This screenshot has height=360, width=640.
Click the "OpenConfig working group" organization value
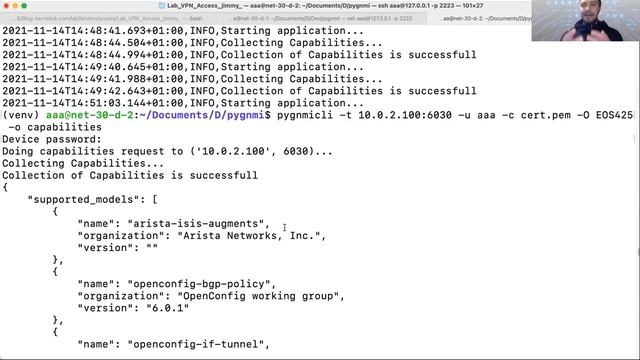(258, 296)
